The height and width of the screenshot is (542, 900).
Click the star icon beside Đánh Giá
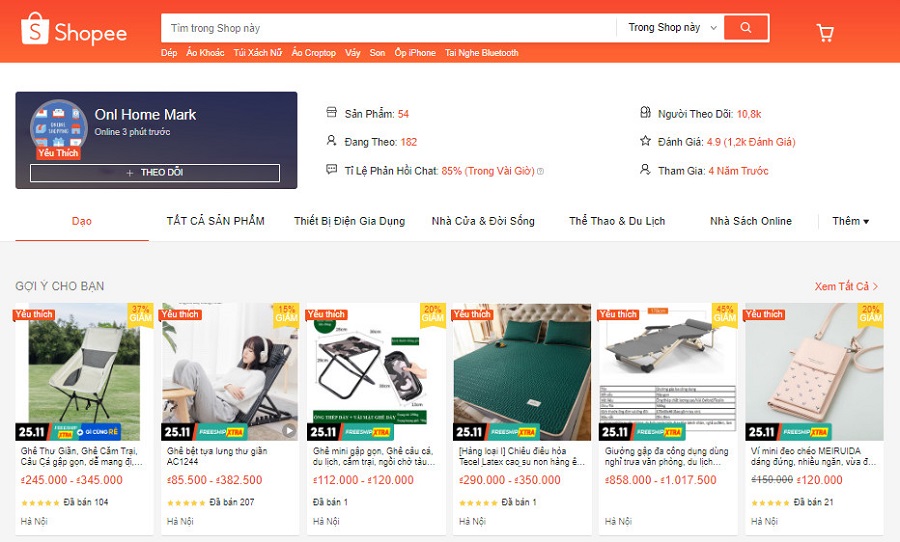pyautogui.click(x=646, y=141)
